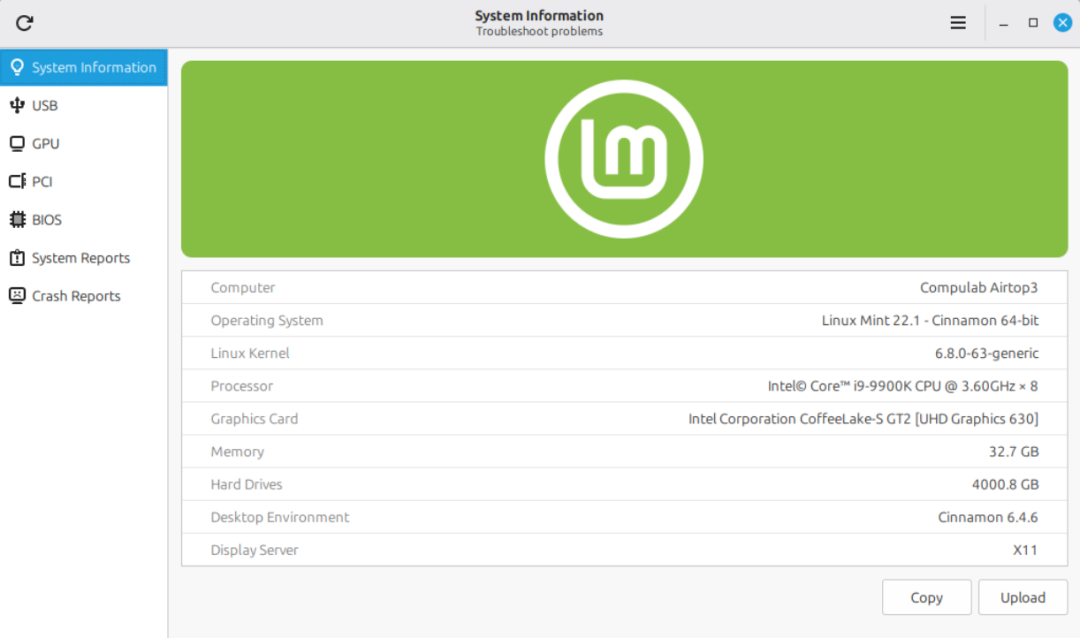The image size is (1080, 638).
Task: Click the 'Computer' row label
Action: coord(242,287)
